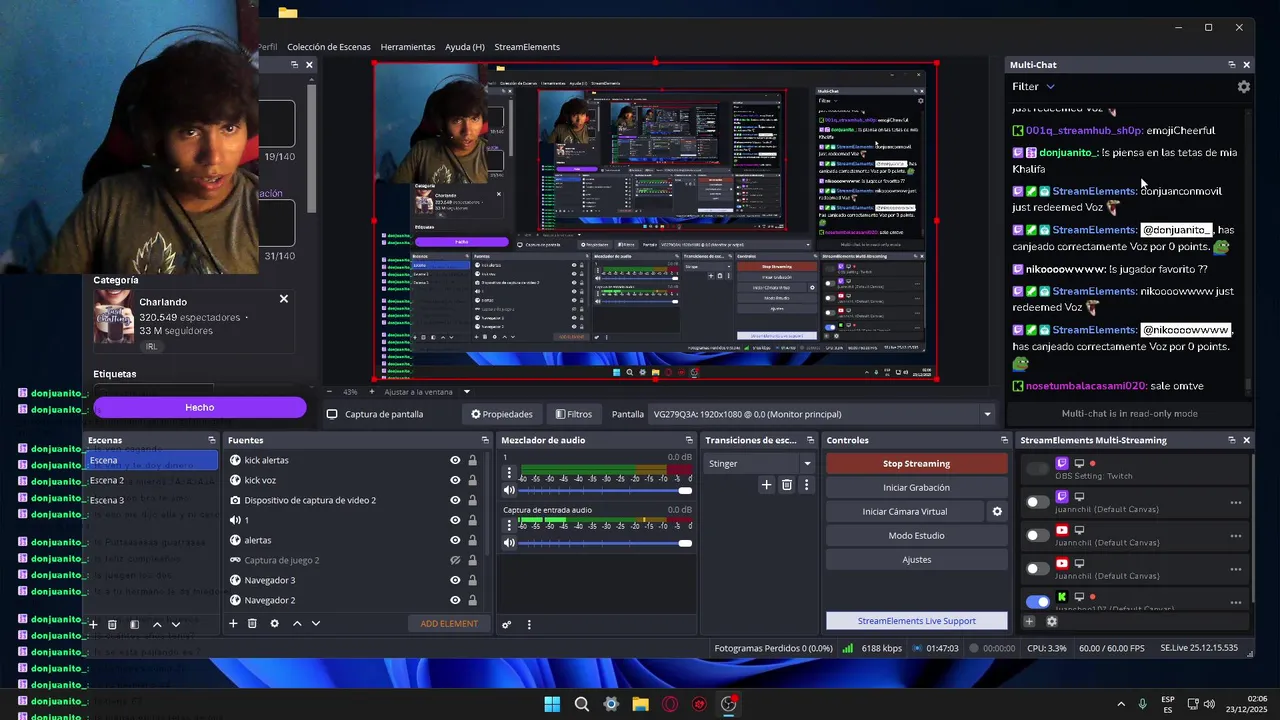Screen dimensions: 1280x720
Task: Open virtual camera settings gear
Action: tap(997, 512)
